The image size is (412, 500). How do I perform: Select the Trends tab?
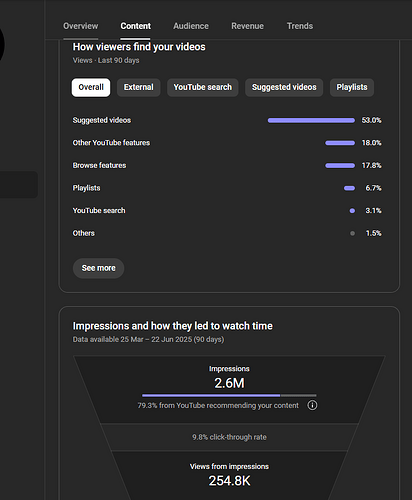[300, 26]
